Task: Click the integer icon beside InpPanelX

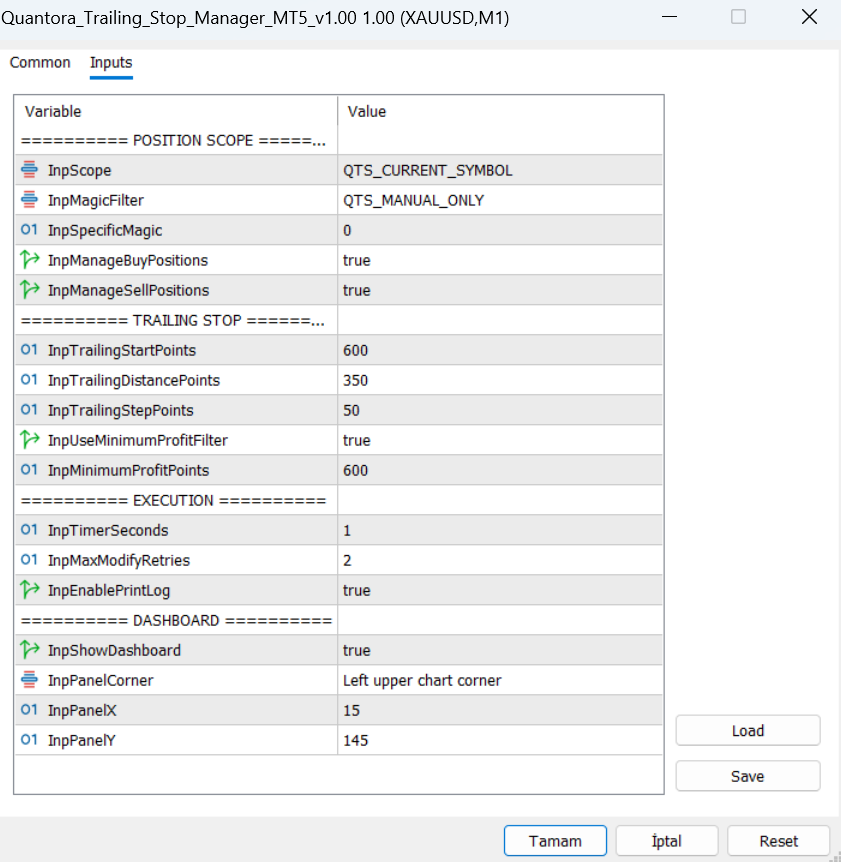Action: (29, 710)
